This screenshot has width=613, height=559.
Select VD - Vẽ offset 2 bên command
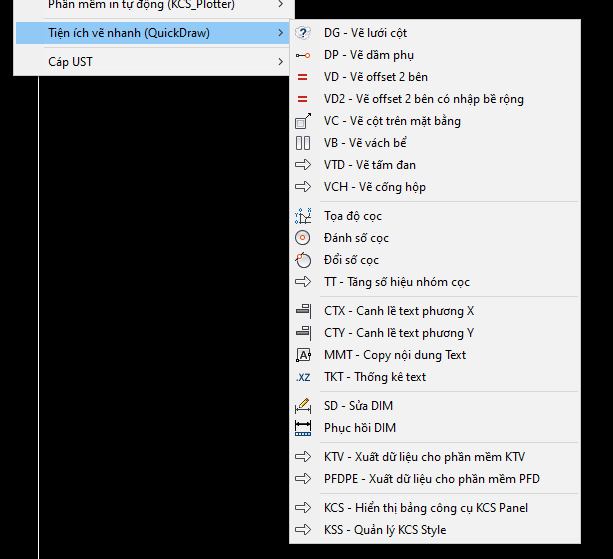pyautogui.click(x=435, y=77)
